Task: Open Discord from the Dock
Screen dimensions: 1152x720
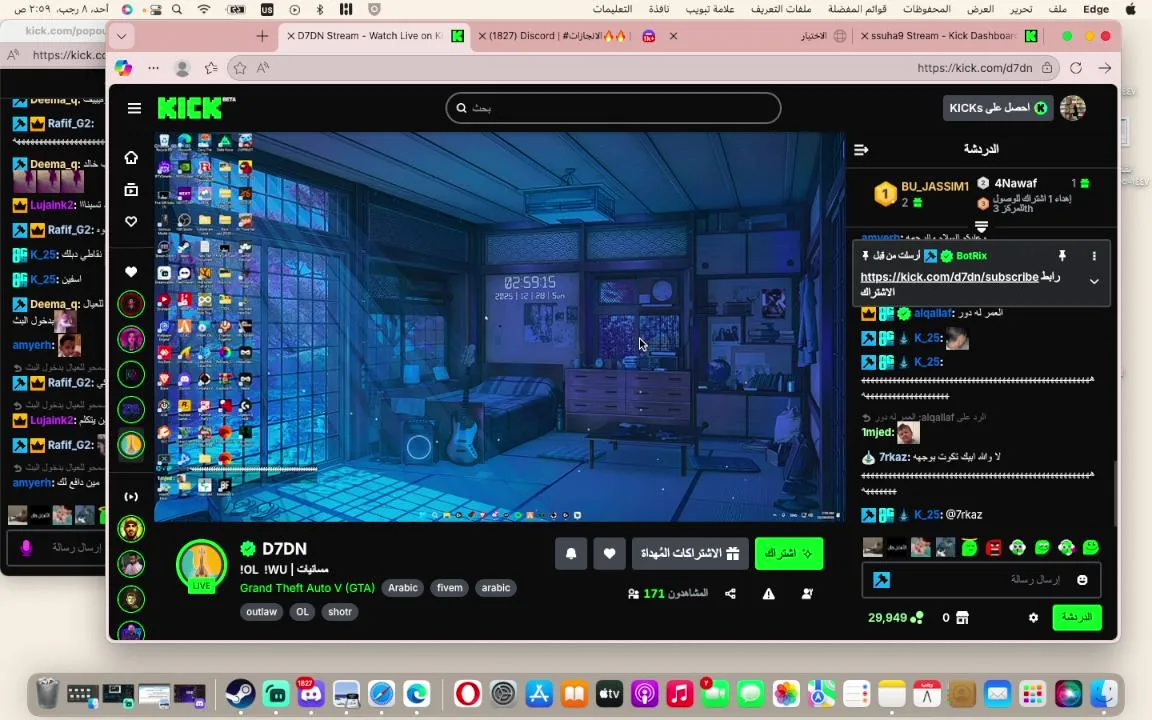Action: pos(310,694)
